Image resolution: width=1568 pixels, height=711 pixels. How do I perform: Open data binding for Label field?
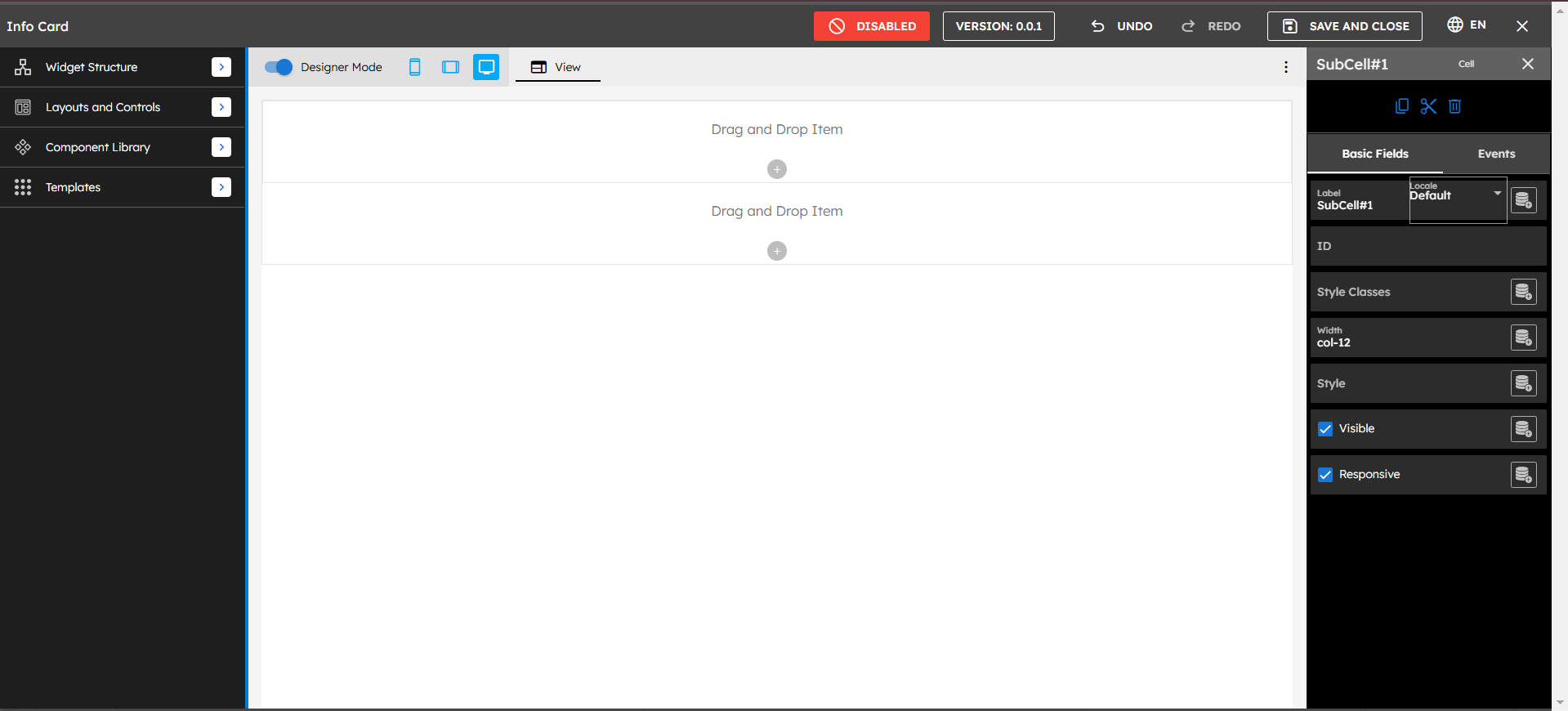pyautogui.click(x=1524, y=200)
